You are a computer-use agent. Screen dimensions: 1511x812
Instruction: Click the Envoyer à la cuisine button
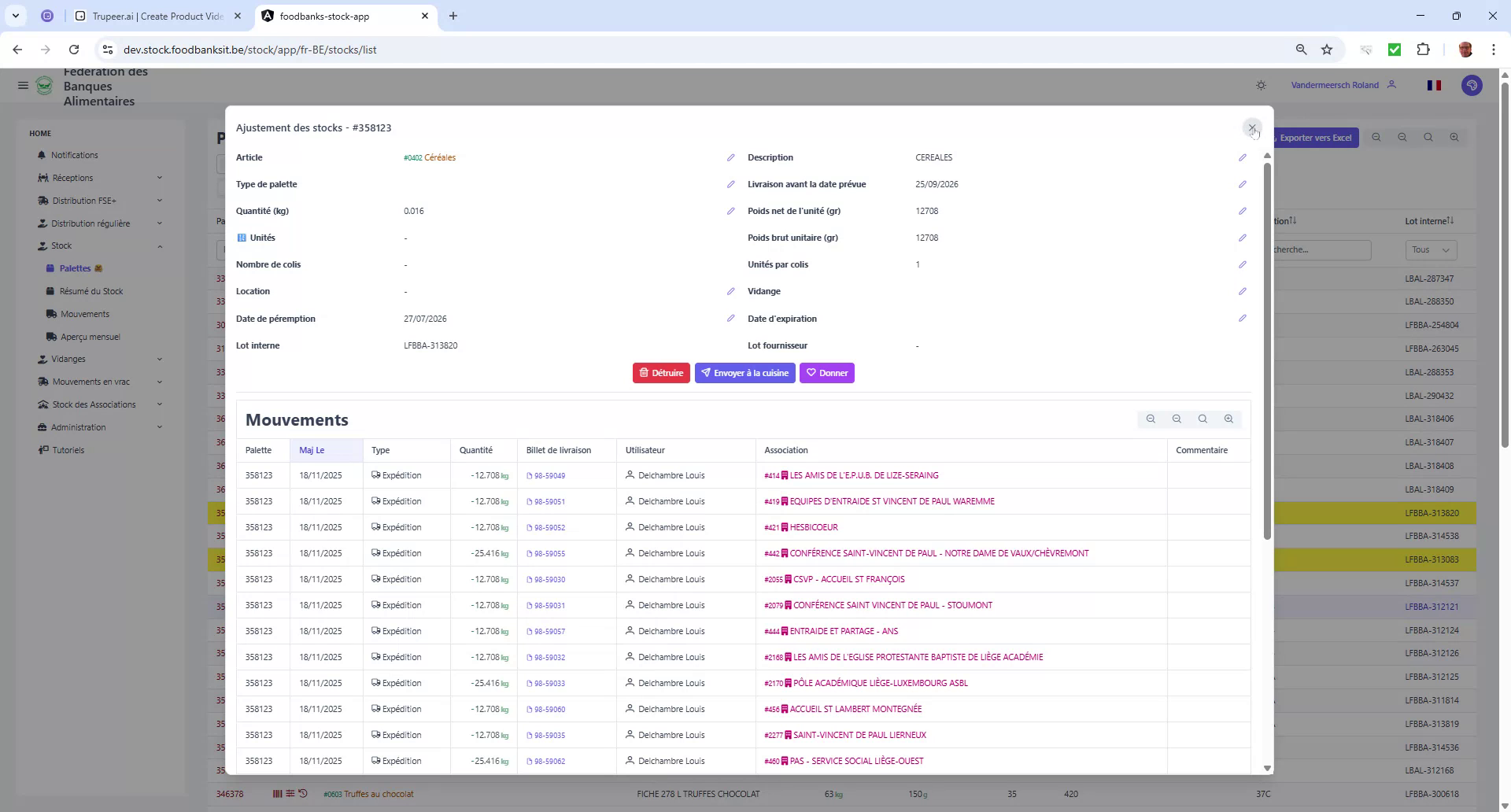click(744, 373)
